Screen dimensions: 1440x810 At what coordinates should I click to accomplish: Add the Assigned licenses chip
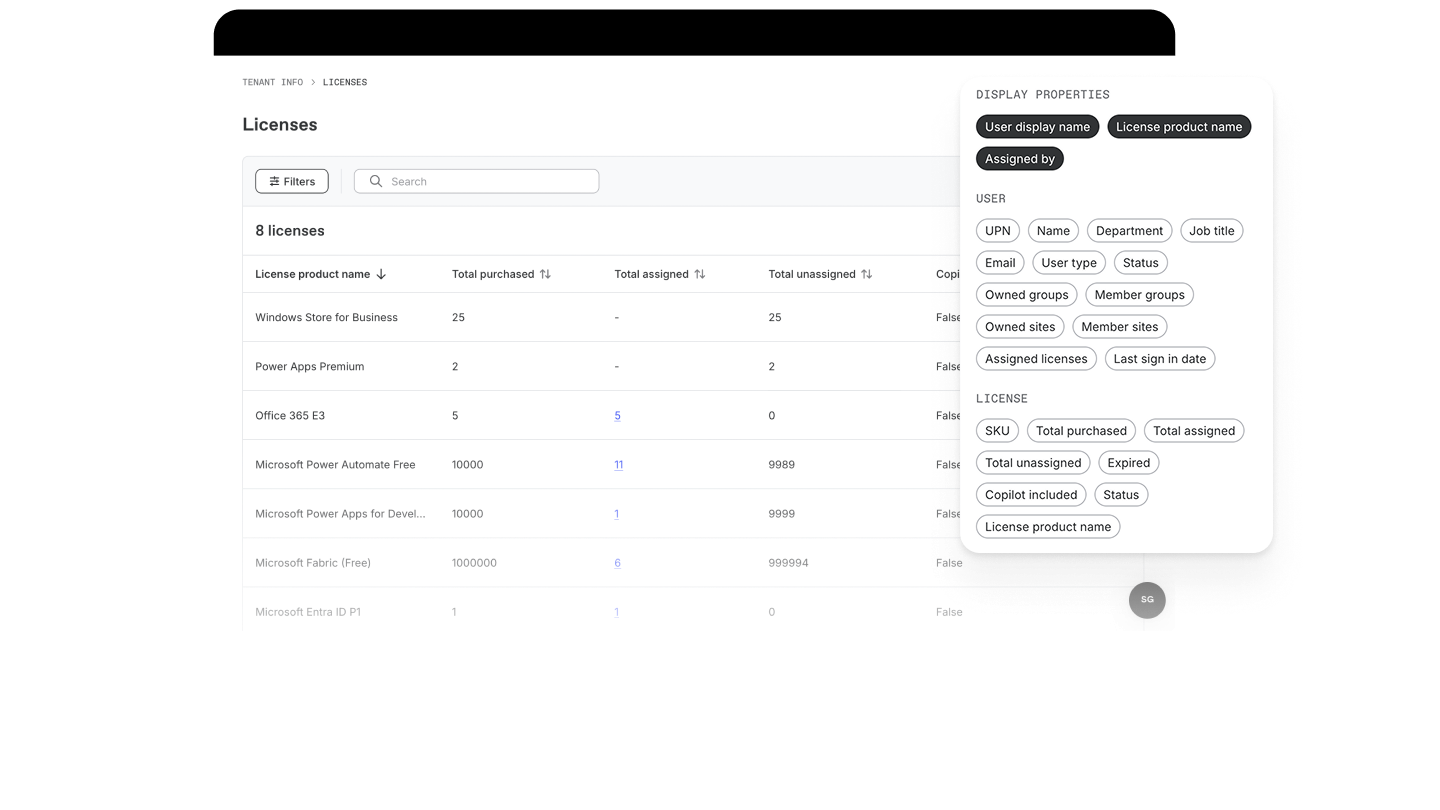[x=1036, y=359]
